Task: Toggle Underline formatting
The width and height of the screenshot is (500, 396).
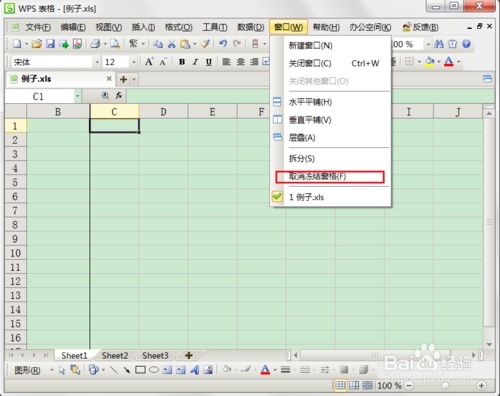Action: click(209, 62)
